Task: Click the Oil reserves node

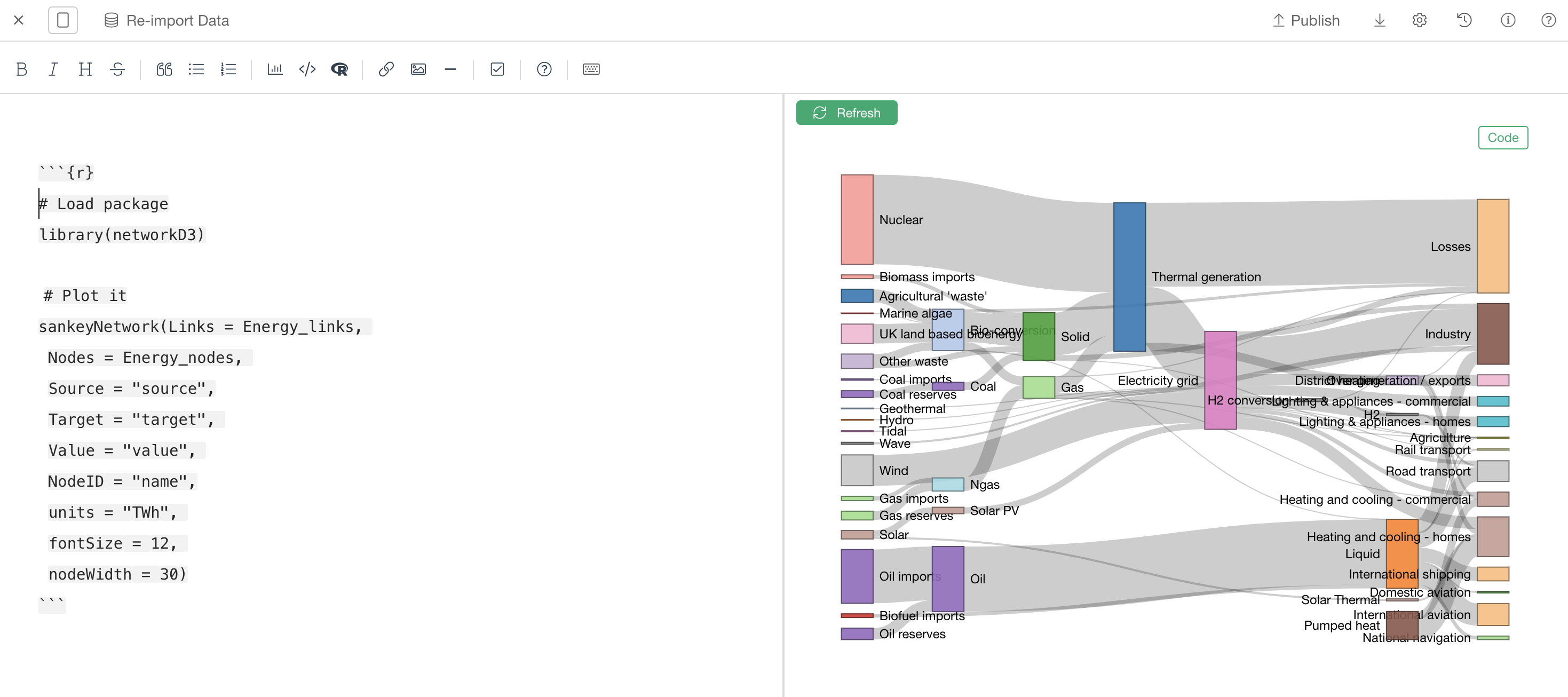Action: pos(857,633)
